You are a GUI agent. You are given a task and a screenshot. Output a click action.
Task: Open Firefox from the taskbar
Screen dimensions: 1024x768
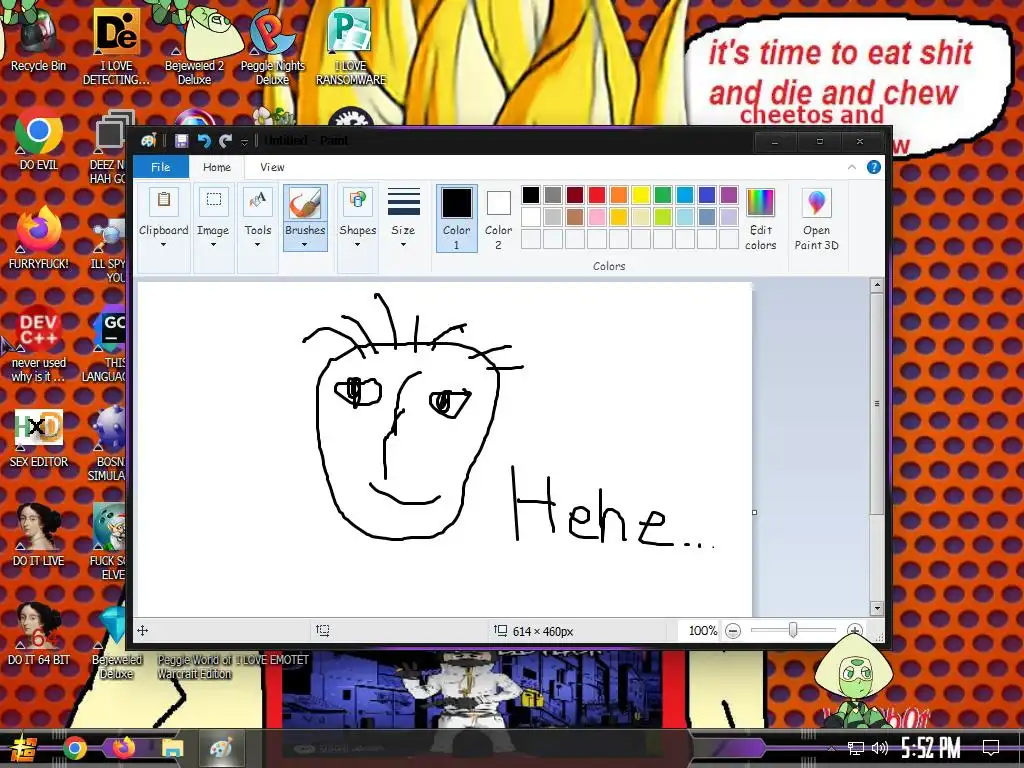click(123, 748)
